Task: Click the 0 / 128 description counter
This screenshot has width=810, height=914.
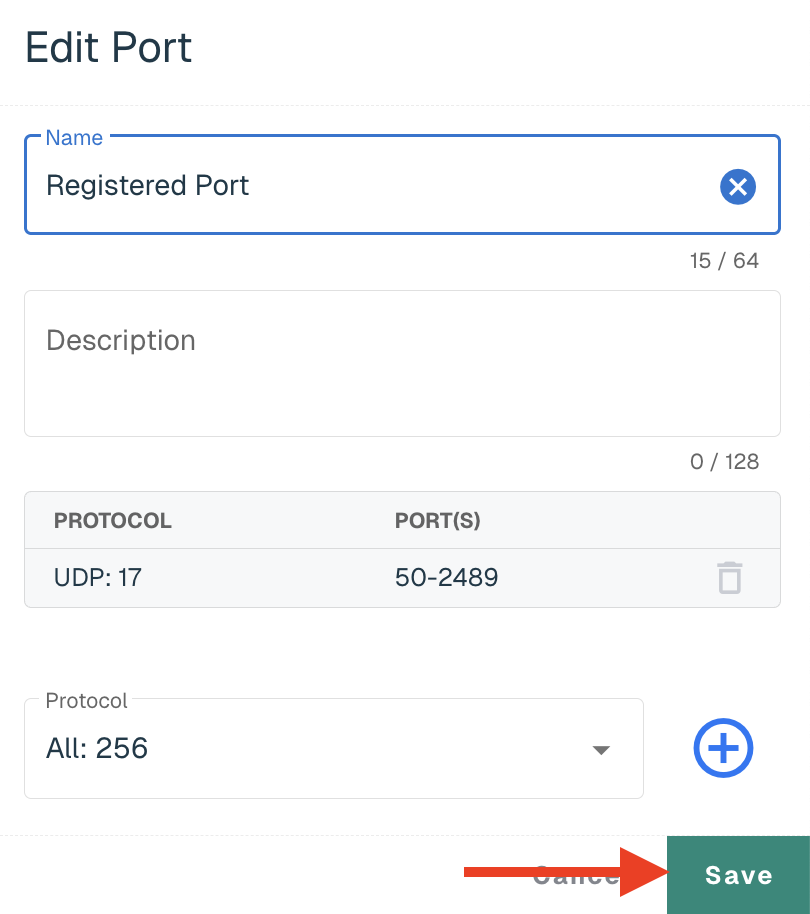Action: click(x=724, y=462)
